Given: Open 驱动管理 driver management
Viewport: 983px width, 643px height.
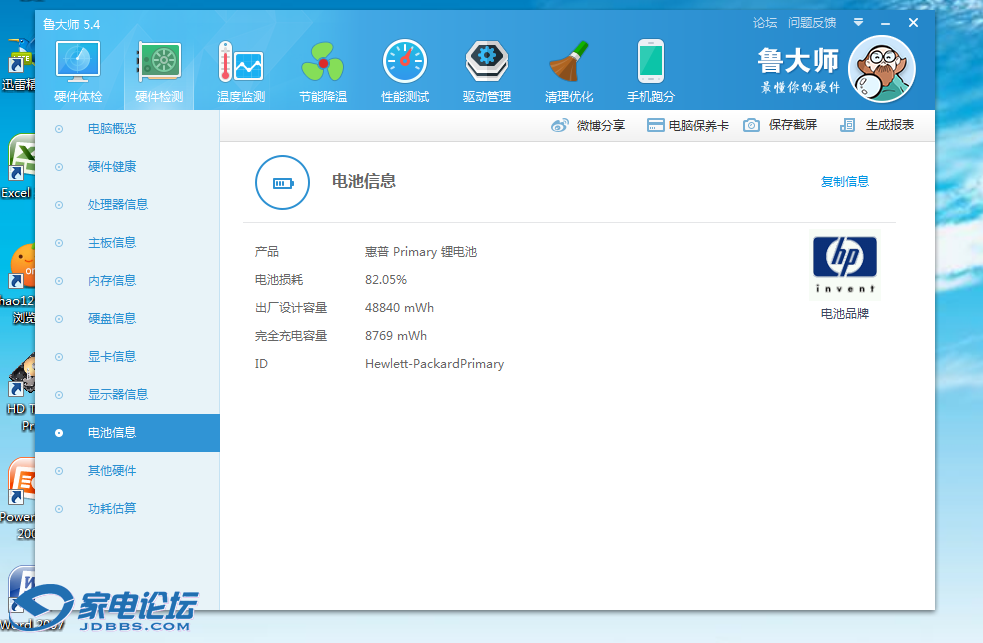Looking at the screenshot, I should click(x=487, y=70).
